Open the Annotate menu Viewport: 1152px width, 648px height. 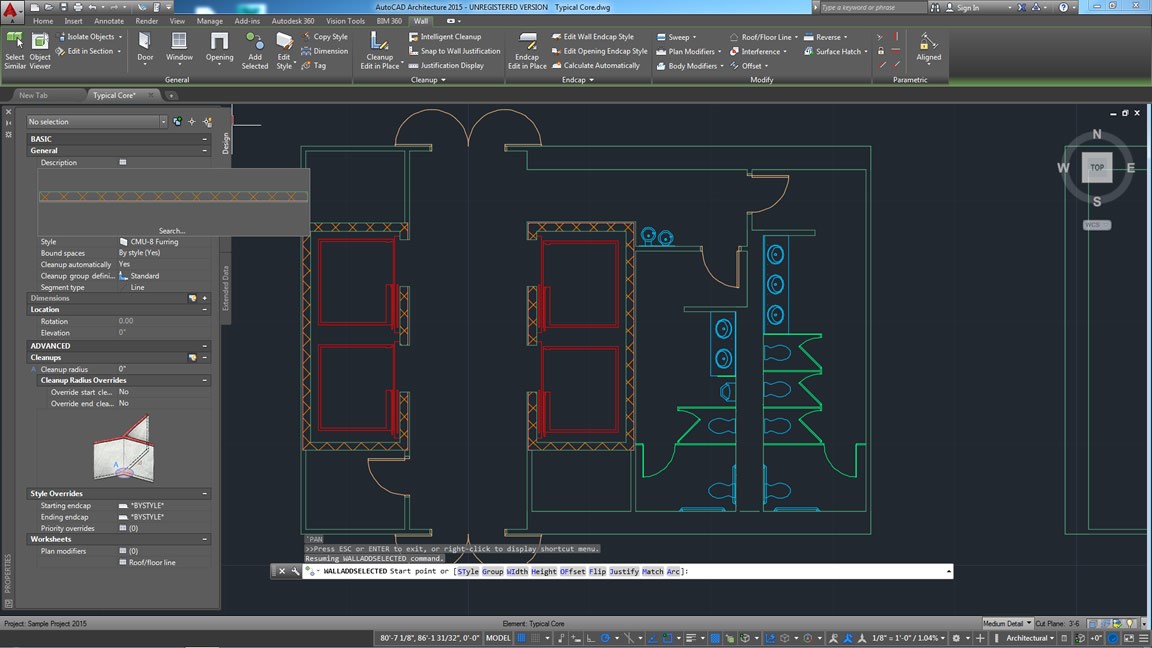pos(108,20)
